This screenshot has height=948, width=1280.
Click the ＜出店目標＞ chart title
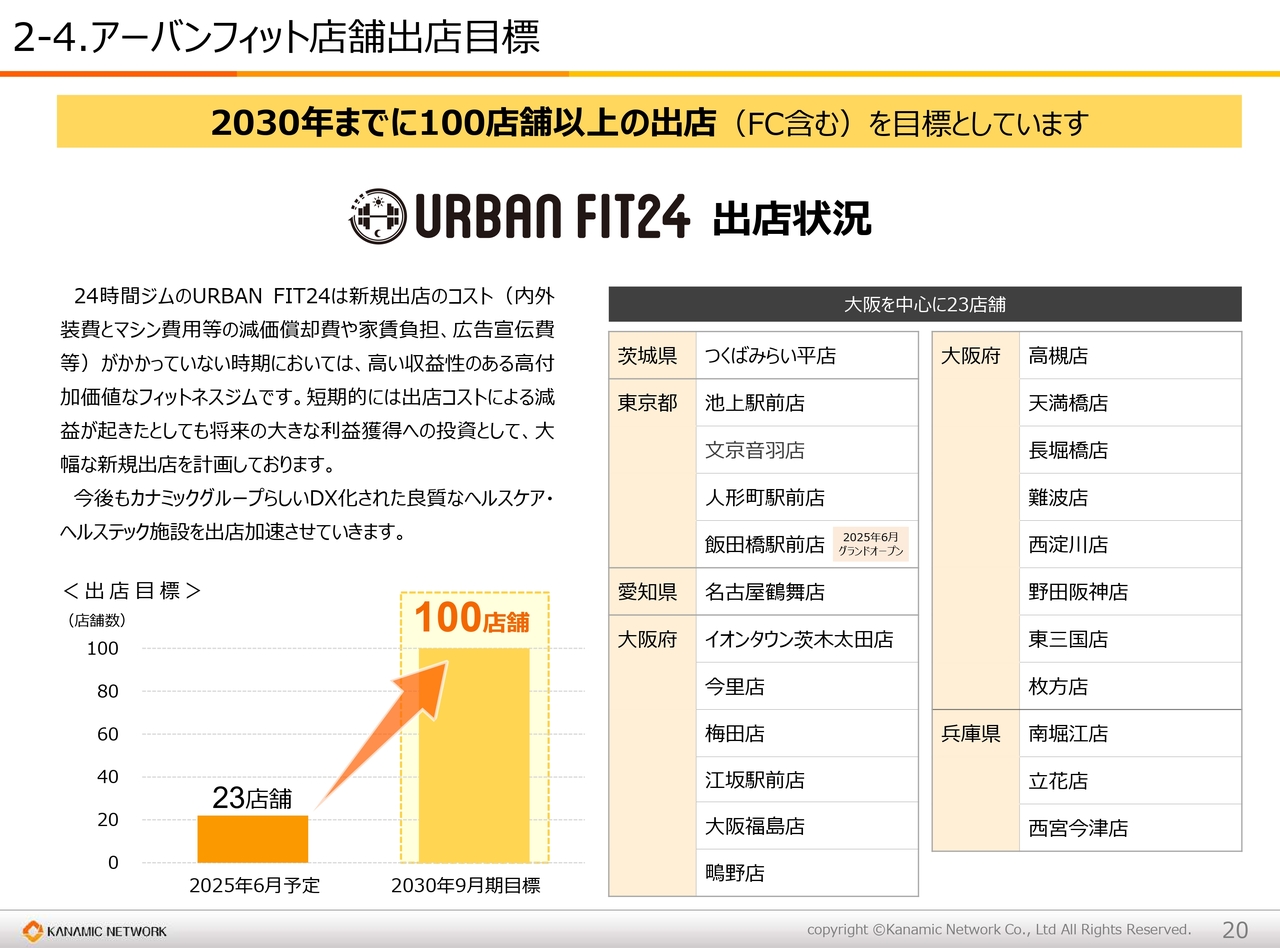click(x=131, y=591)
